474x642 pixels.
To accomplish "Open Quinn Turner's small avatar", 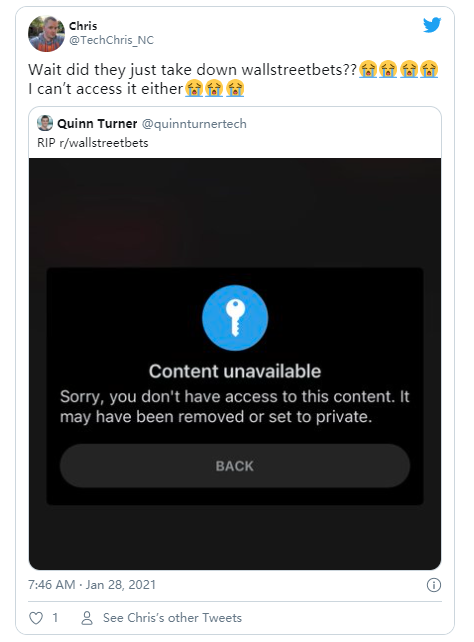I will 45,123.
